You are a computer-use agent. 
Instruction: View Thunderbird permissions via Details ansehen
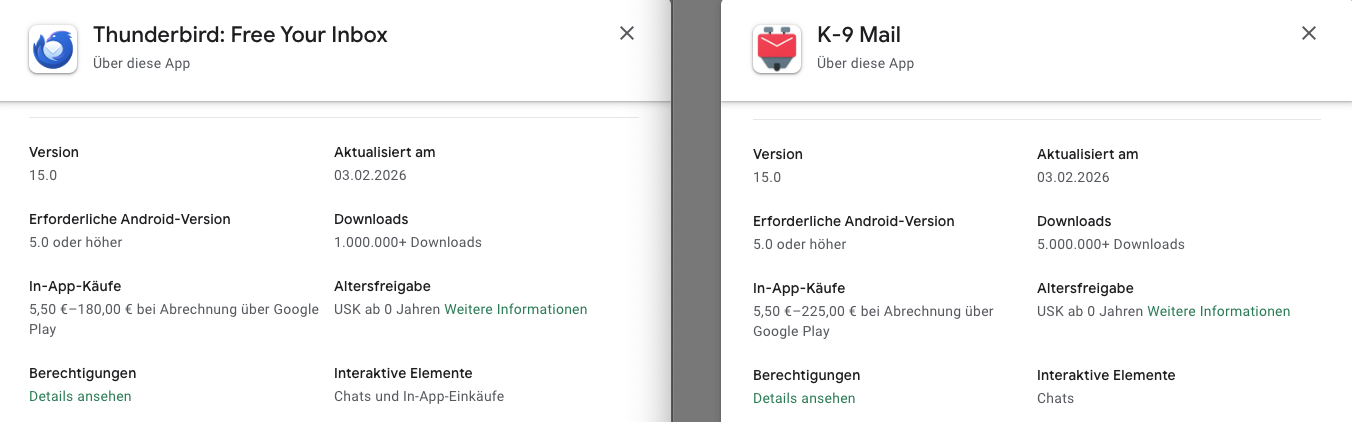[80, 396]
